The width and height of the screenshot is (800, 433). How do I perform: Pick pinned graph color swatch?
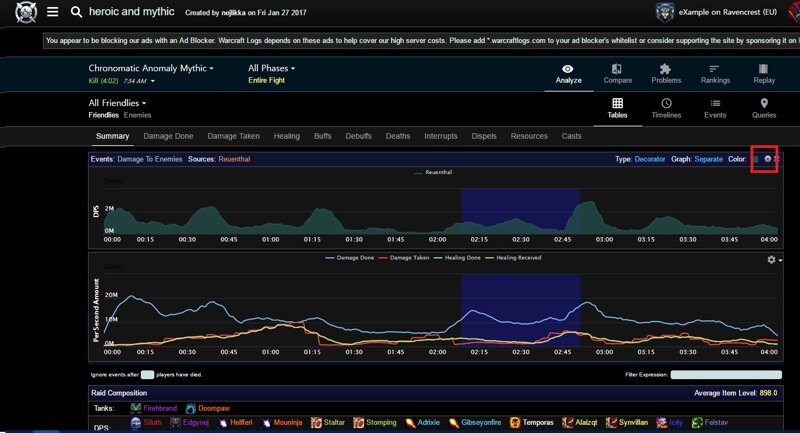tap(756, 159)
